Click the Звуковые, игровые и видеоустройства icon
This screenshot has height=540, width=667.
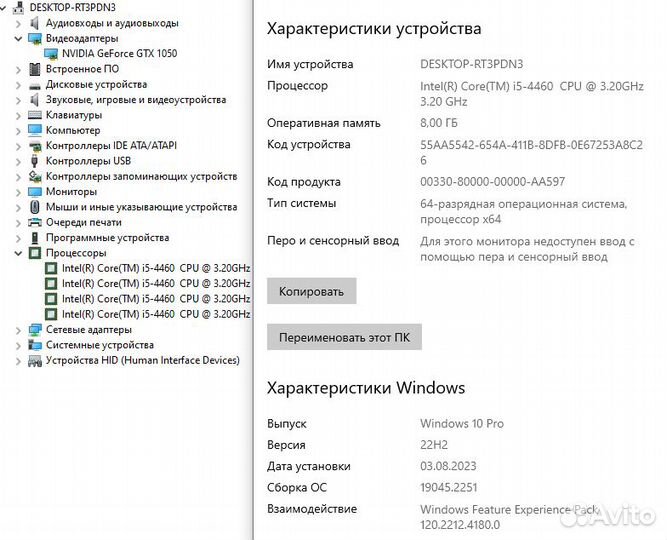pyautogui.click(x=34, y=100)
